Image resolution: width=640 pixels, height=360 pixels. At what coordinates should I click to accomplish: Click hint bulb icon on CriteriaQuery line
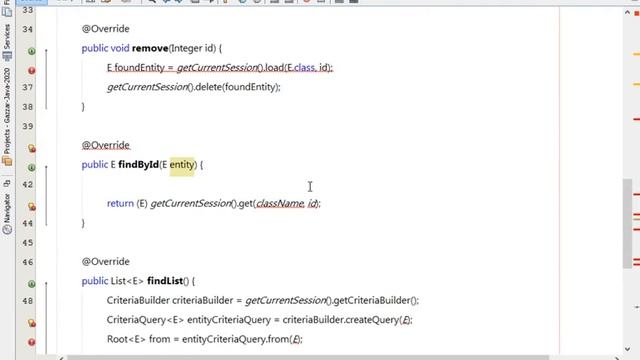click(31, 323)
